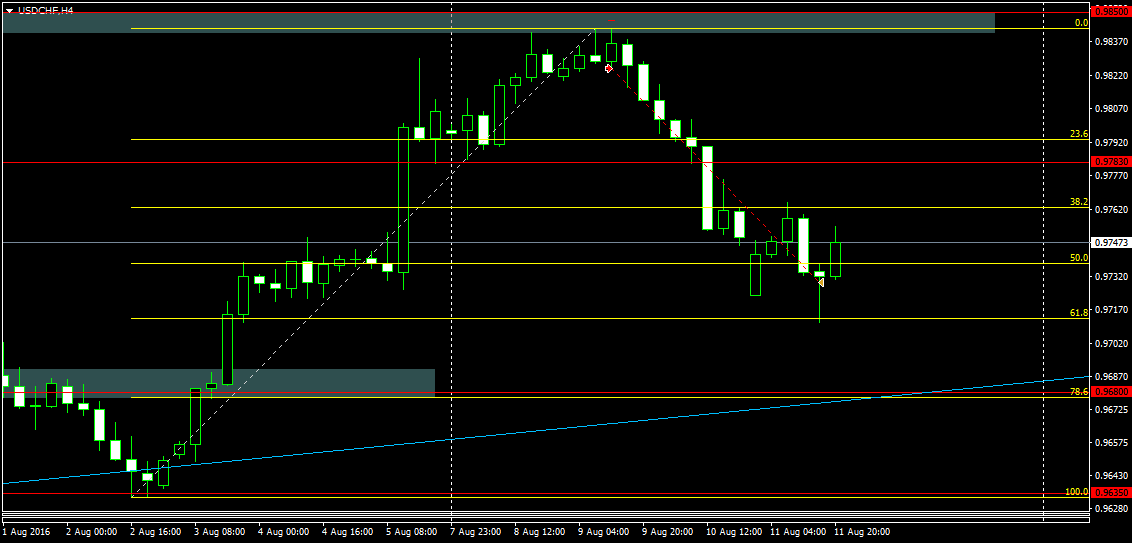Open the dropdown triangle beside USDCHF,H4
The width and height of the screenshot is (1132, 543).
point(10,10)
